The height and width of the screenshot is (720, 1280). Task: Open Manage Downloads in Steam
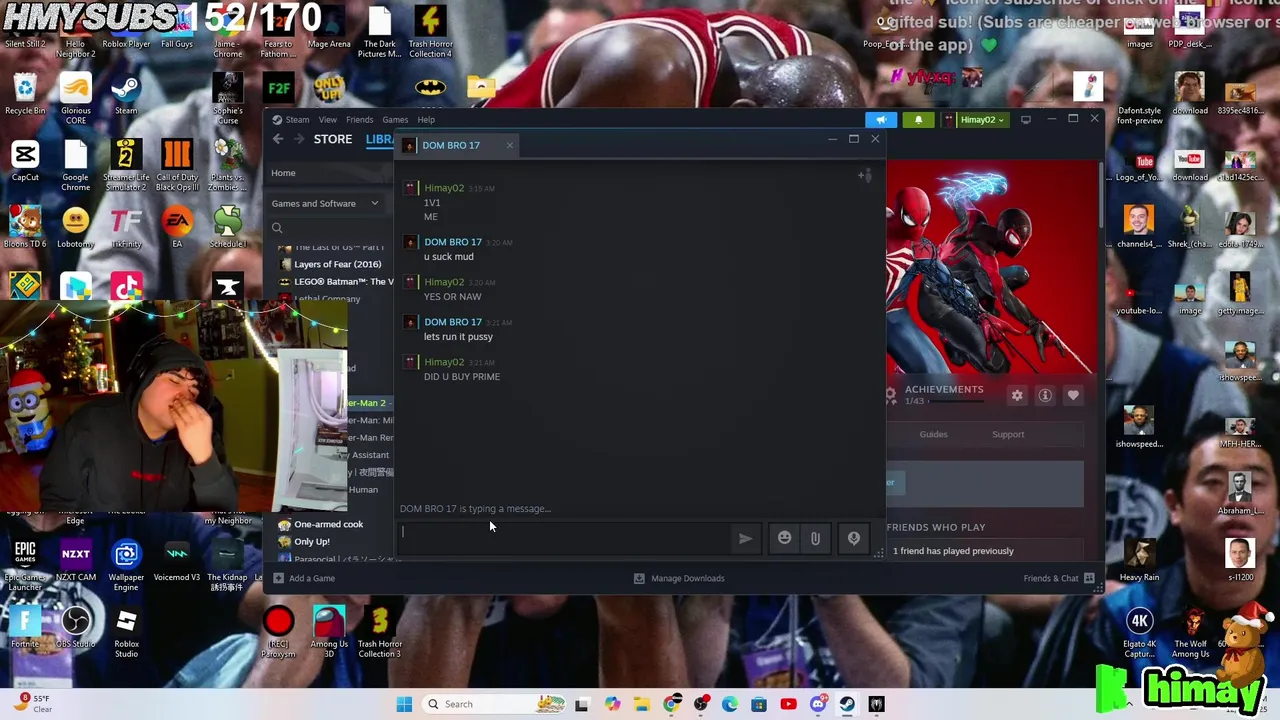pyautogui.click(x=679, y=578)
